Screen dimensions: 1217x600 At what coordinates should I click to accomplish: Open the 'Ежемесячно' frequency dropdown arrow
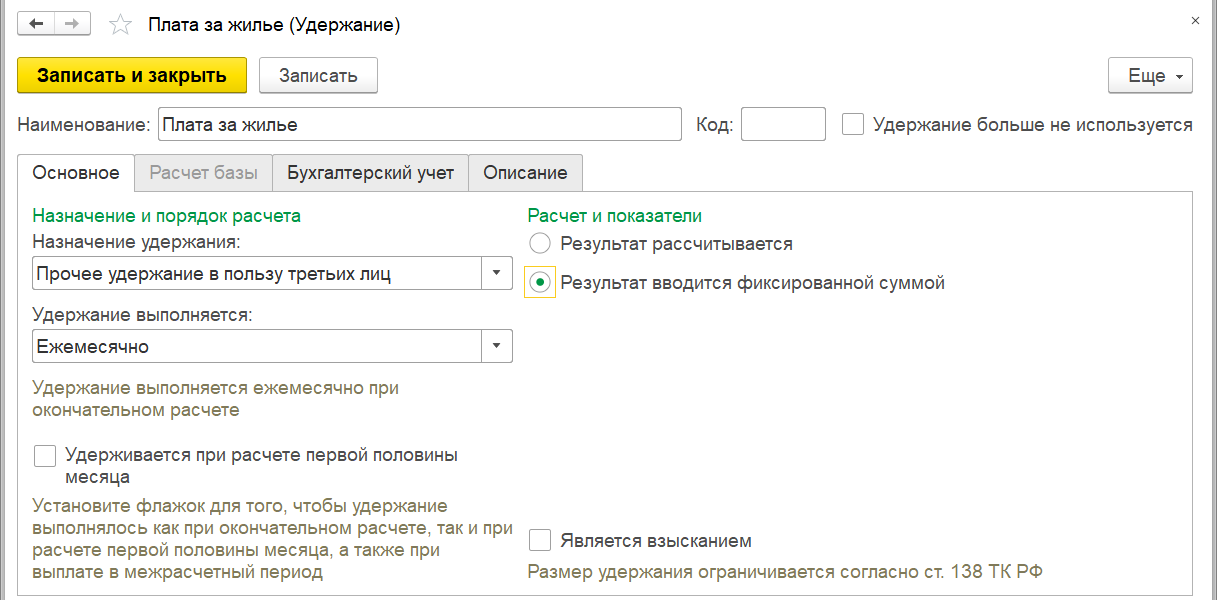(497, 347)
